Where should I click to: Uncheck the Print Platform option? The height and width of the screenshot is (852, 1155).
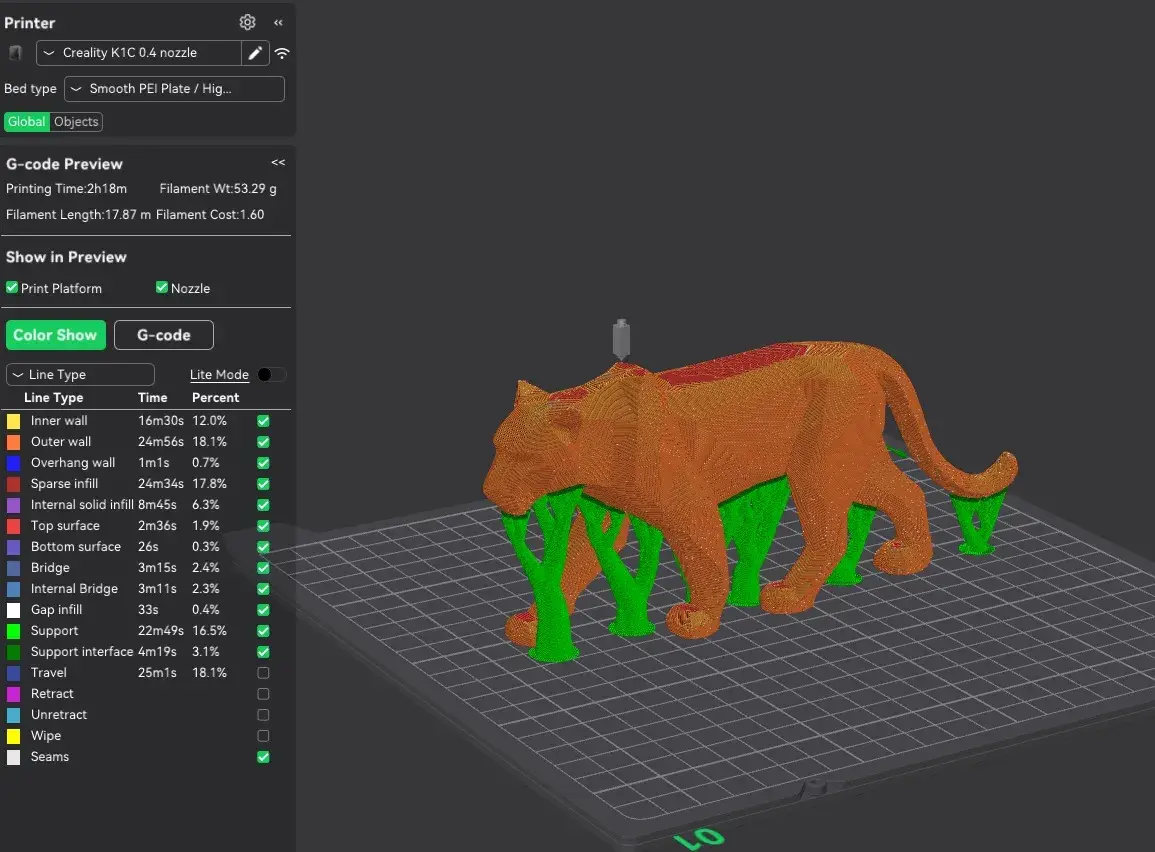tap(10, 288)
